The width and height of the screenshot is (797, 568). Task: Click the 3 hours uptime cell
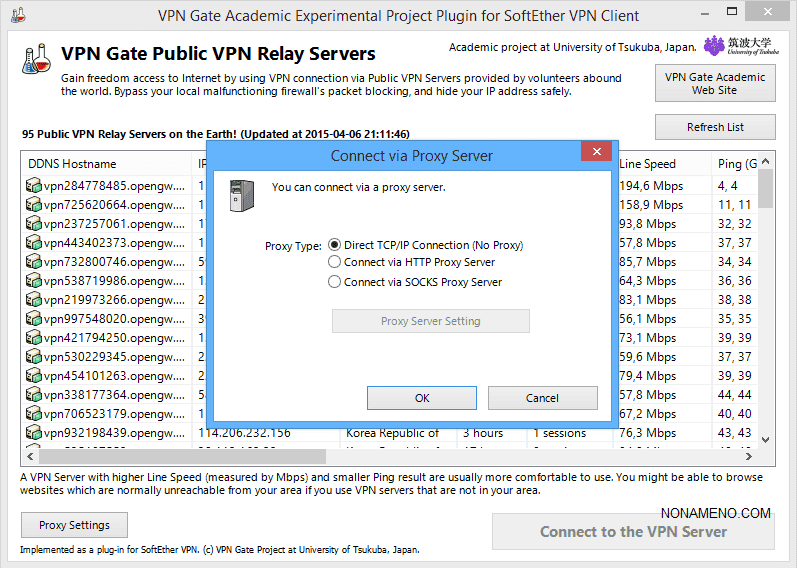click(x=483, y=433)
